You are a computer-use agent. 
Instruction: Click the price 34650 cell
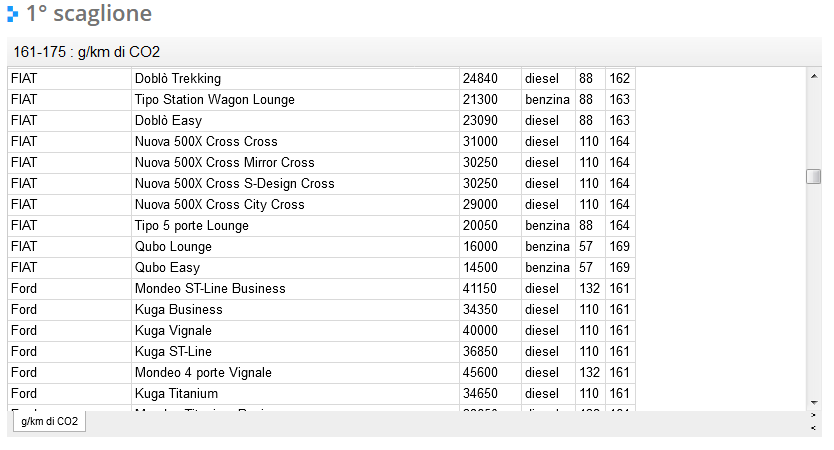coord(490,394)
